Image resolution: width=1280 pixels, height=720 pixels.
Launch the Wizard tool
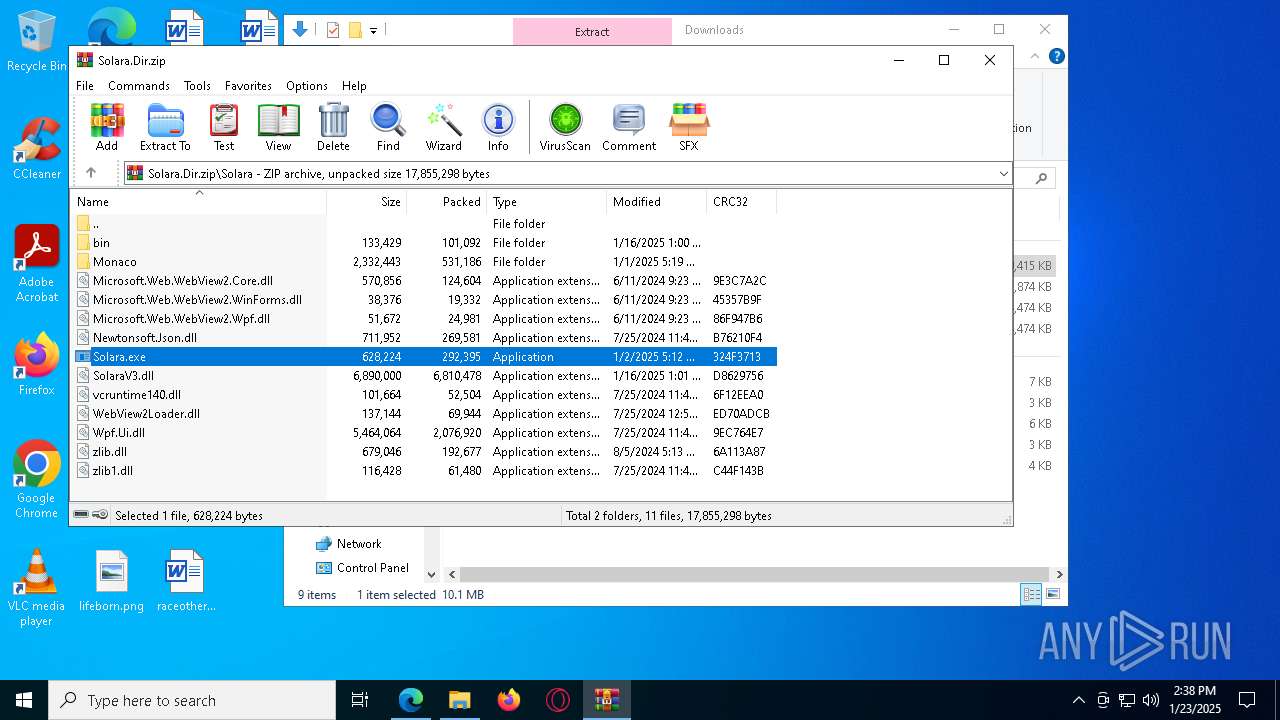pyautogui.click(x=443, y=128)
